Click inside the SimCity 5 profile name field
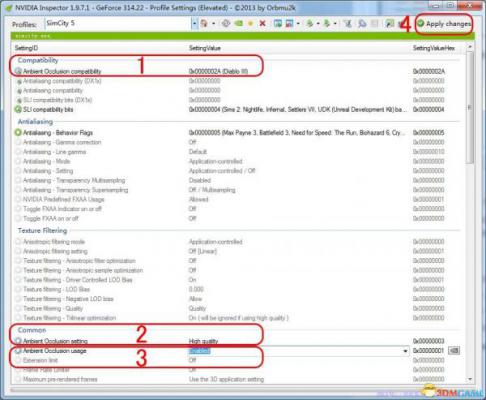 point(118,23)
